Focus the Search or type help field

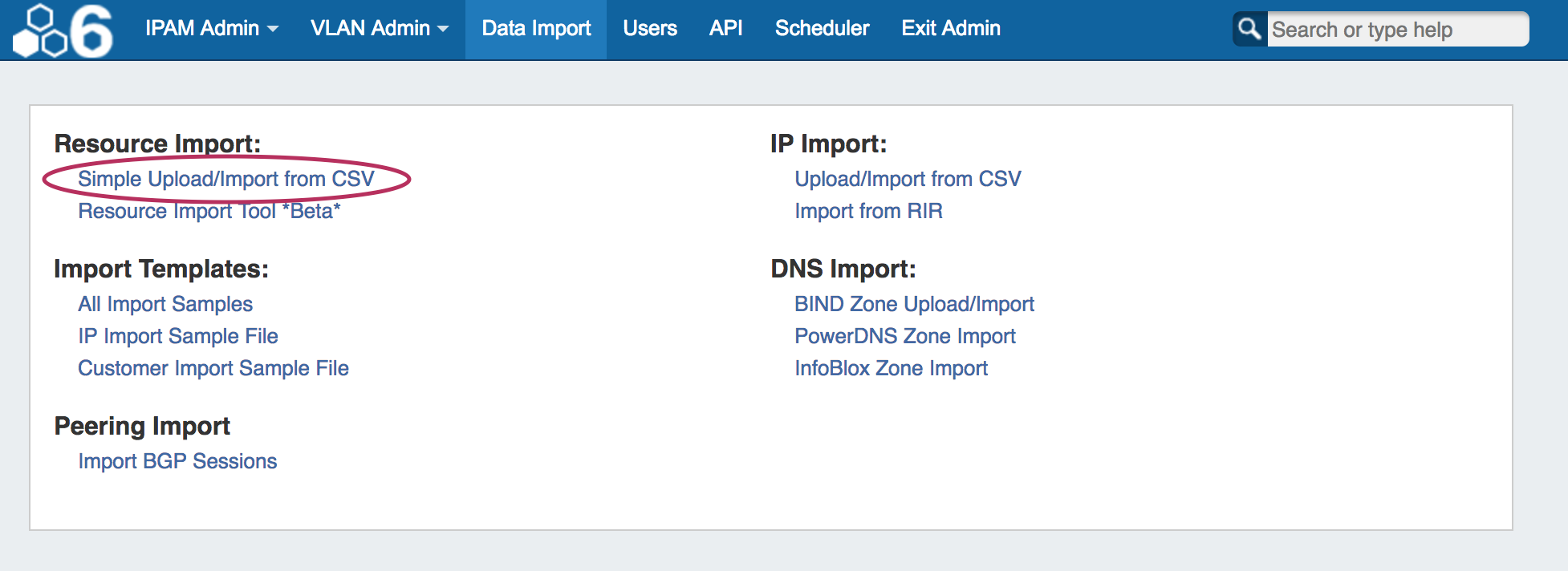pos(1396,30)
